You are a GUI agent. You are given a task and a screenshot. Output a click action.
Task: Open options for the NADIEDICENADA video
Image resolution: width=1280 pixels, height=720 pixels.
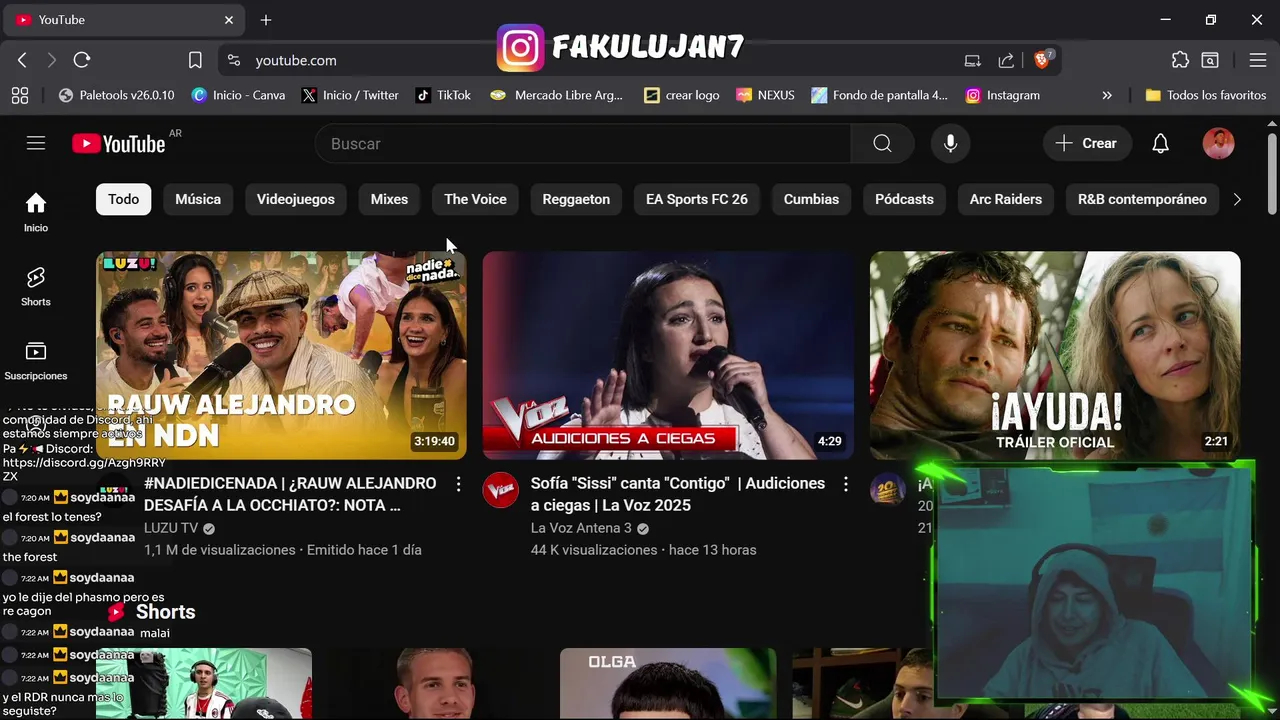pyautogui.click(x=459, y=484)
